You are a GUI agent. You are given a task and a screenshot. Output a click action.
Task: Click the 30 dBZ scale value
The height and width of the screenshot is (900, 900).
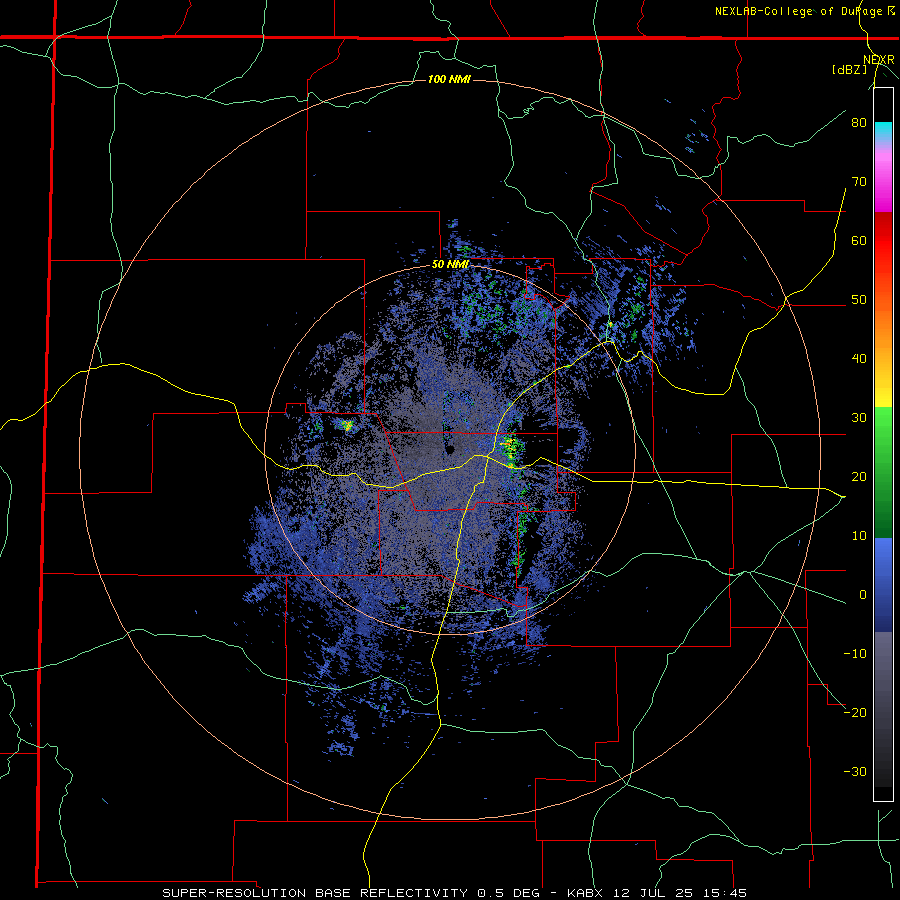pos(859,417)
